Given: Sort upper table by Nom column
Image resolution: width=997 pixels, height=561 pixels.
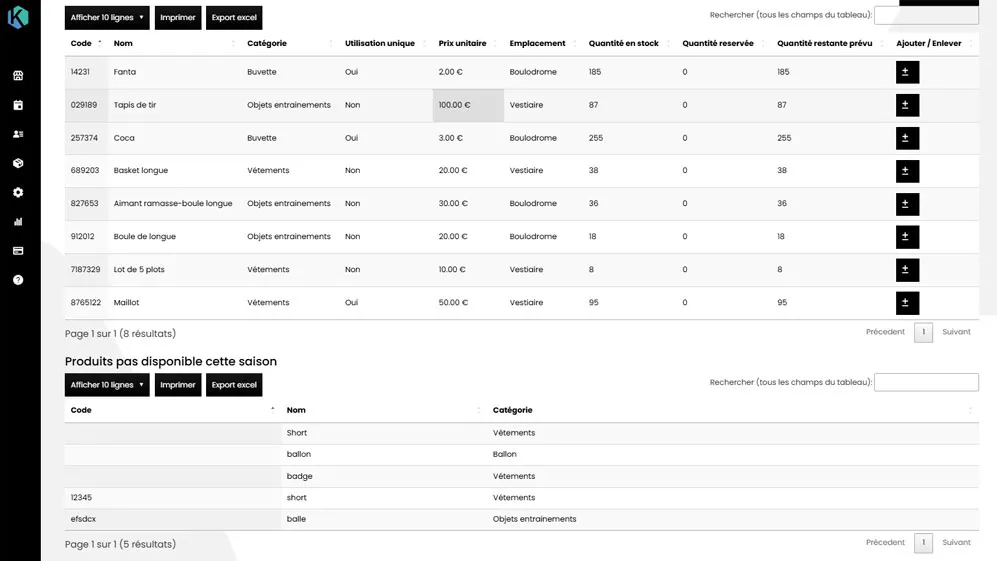Looking at the screenshot, I should [174, 43].
